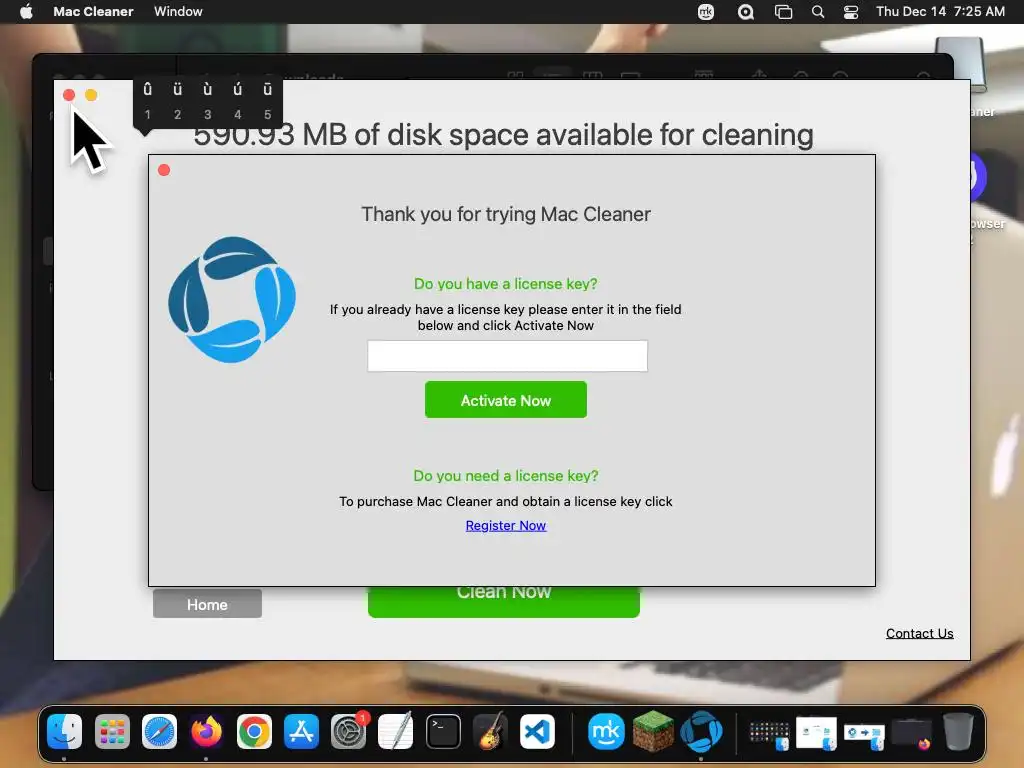The height and width of the screenshot is (768, 1024).
Task: Open MacKeeper from the Dock
Action: pos(605,731)
